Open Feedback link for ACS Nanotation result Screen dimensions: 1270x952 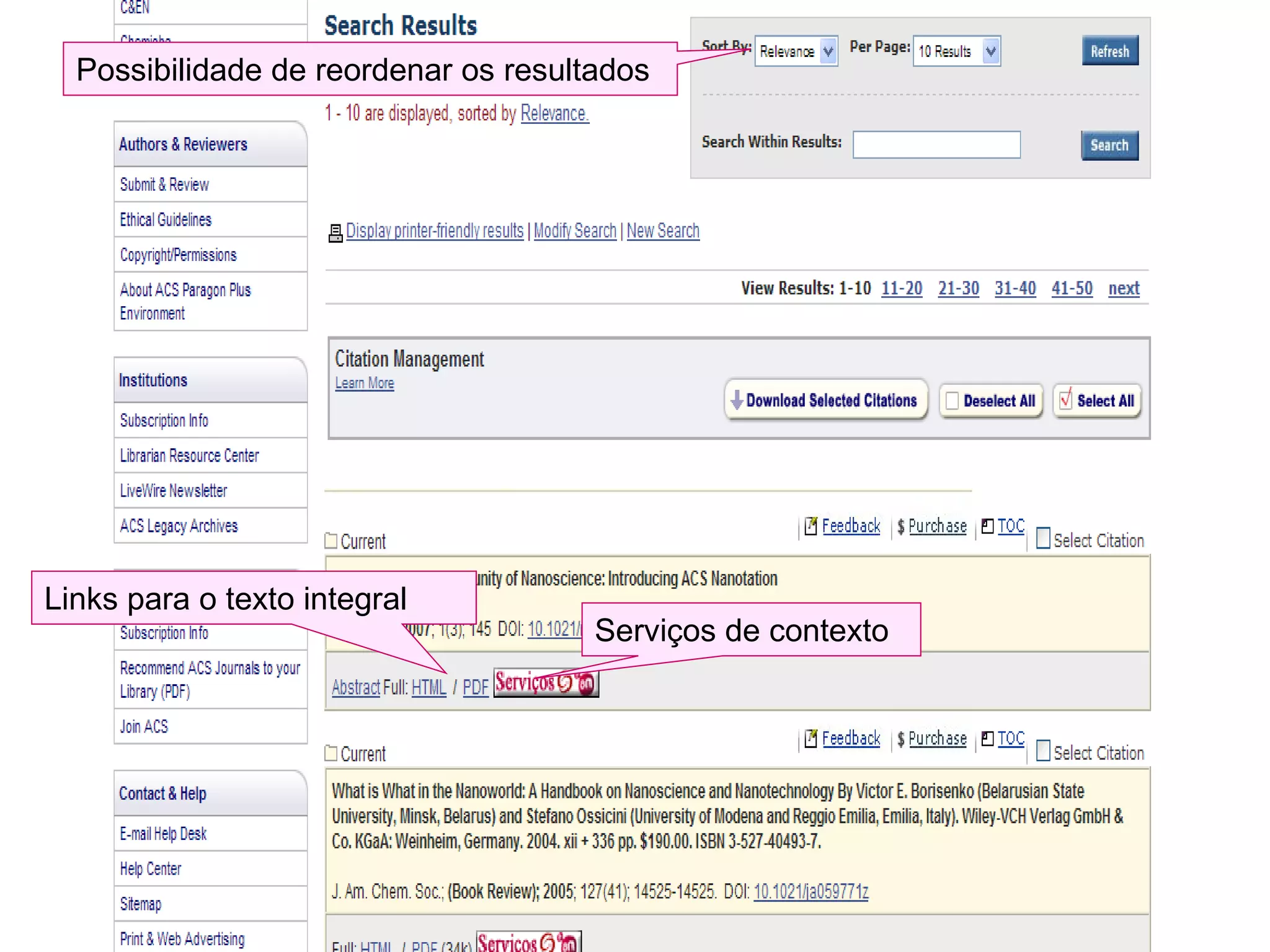pos(851,526)
